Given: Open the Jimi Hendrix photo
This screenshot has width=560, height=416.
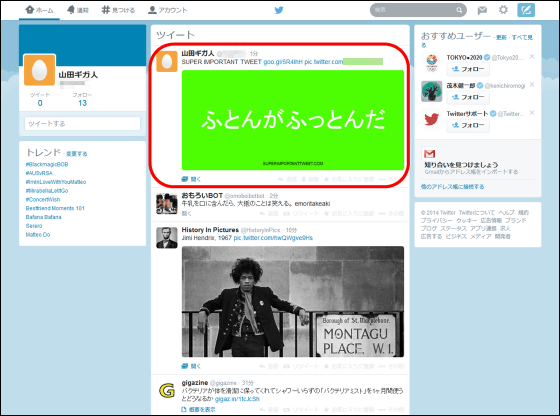Looking at the screenshot, I should pyautogui.click(x=293, y=301).
